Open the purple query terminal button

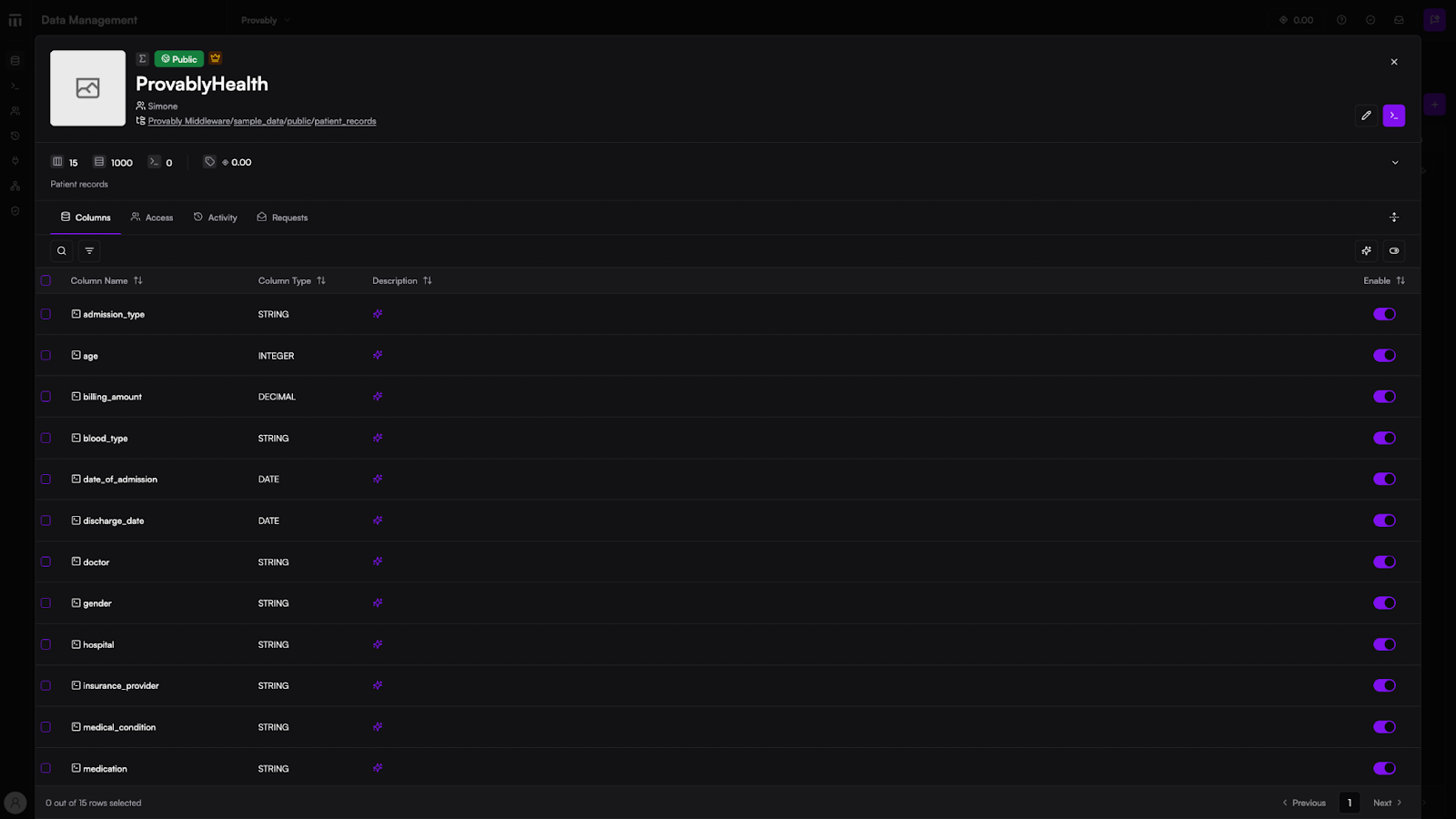[1393, 116]
